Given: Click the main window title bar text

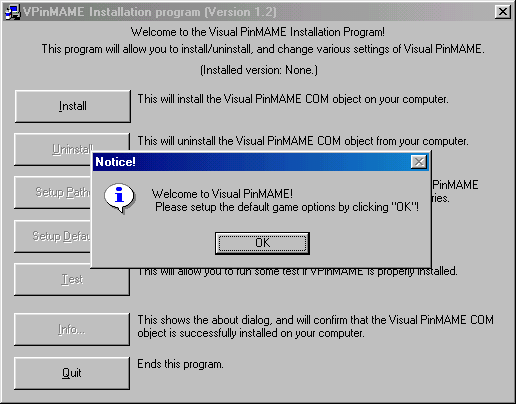Looking at the screenshot, I should 150,12.
